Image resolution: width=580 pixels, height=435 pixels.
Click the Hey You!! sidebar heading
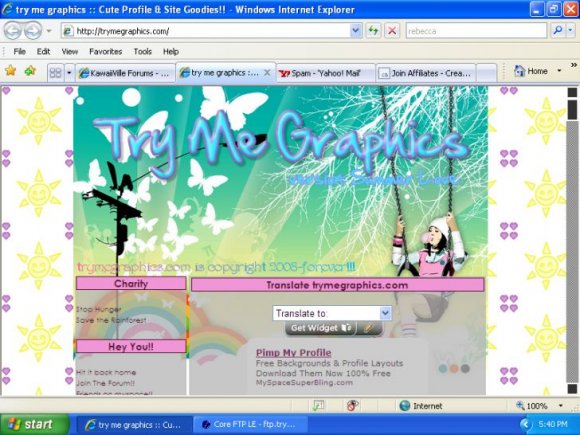click(131, 347)
